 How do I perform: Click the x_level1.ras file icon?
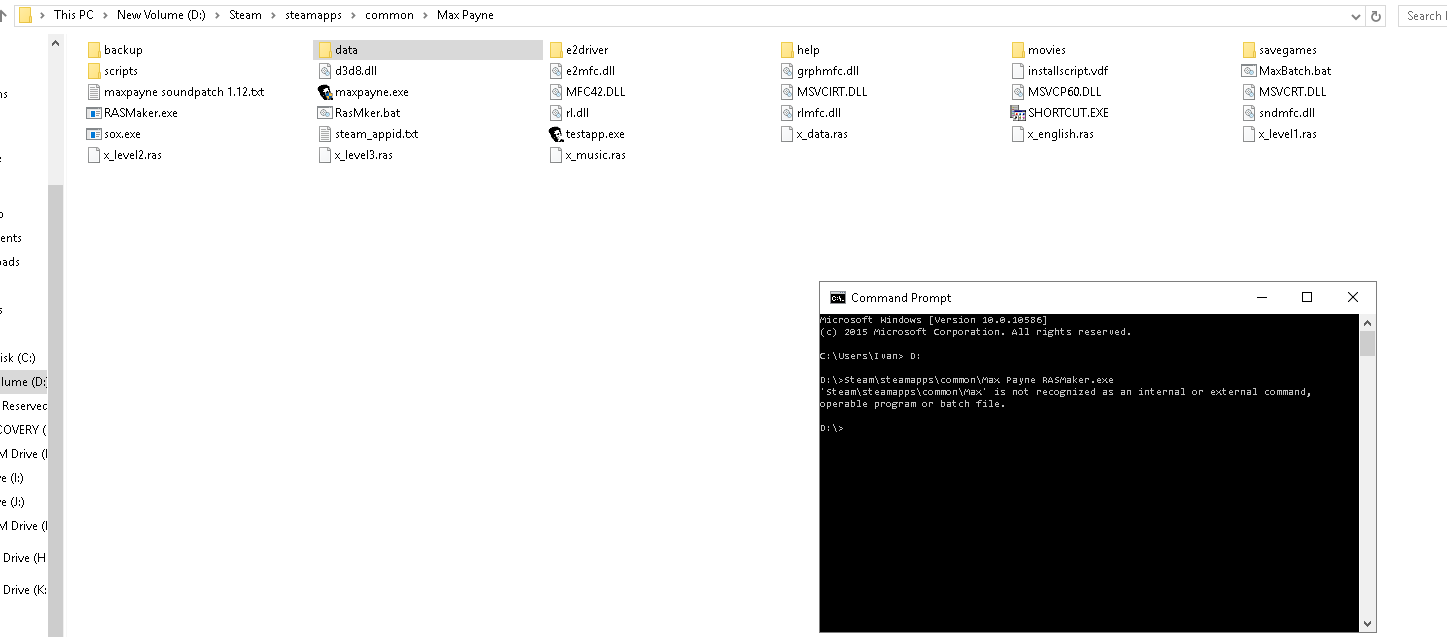coord(1249,134)
